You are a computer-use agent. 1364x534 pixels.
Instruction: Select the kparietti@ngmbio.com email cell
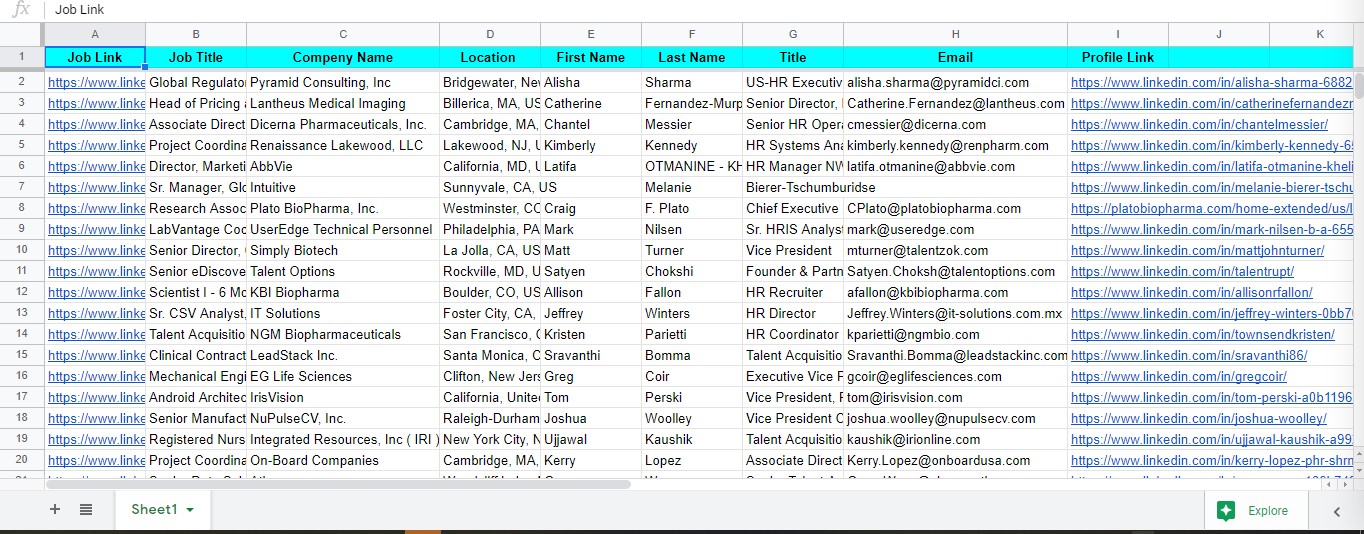[955, 334]
